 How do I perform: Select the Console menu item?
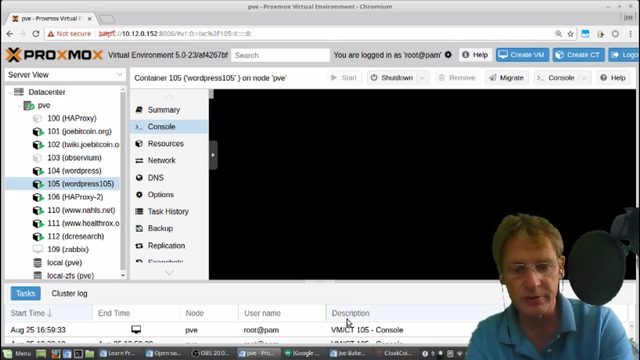click(169, 127)
